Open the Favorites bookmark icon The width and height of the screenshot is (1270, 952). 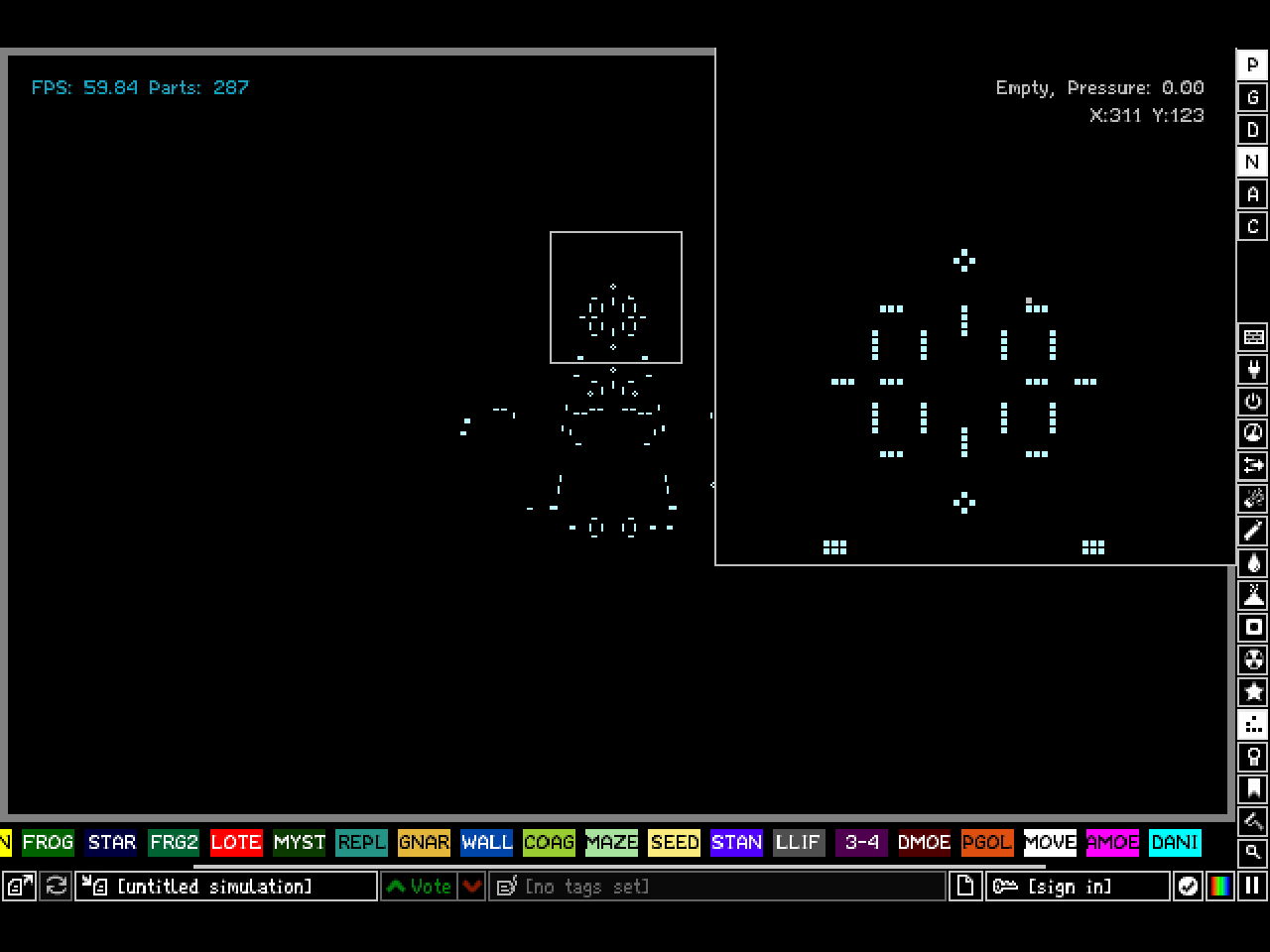tap(1253, 788)
